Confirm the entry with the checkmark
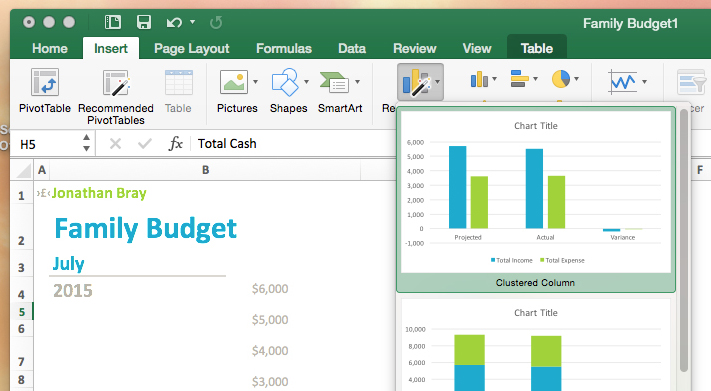Viewport: 711px width, 391px height. (x=145, y=144)
